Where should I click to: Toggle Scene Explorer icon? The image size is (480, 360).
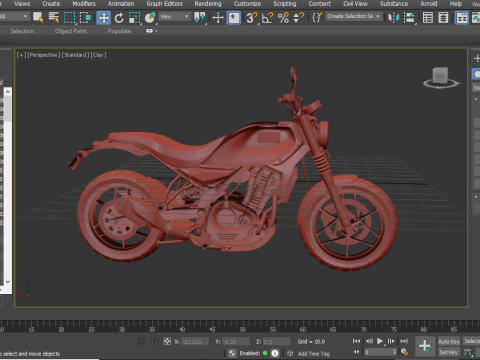[x=428, y=17]
